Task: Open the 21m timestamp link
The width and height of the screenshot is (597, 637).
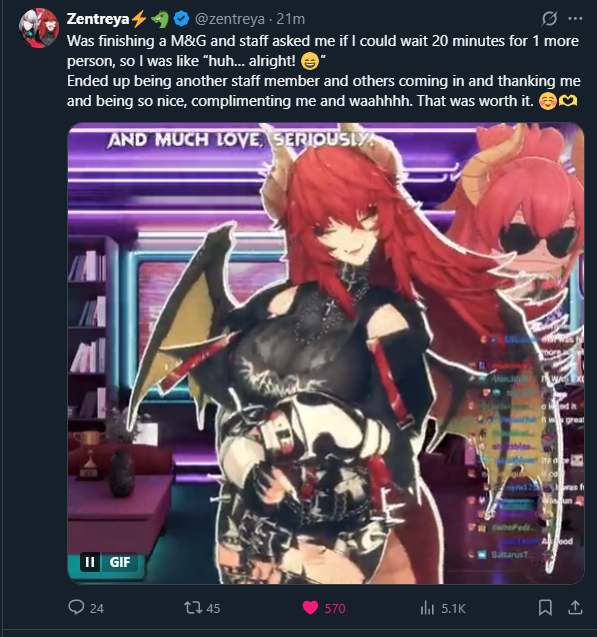Action: tap(290, 19)
